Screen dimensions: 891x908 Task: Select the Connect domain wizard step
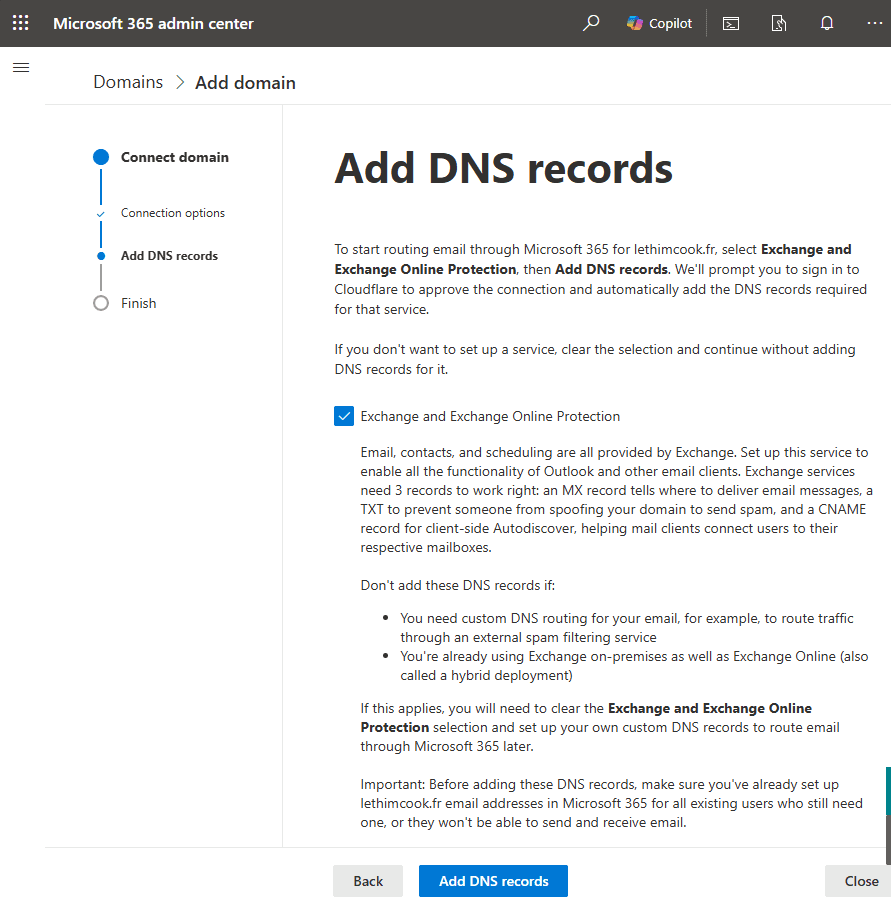(x=174, y=157)
